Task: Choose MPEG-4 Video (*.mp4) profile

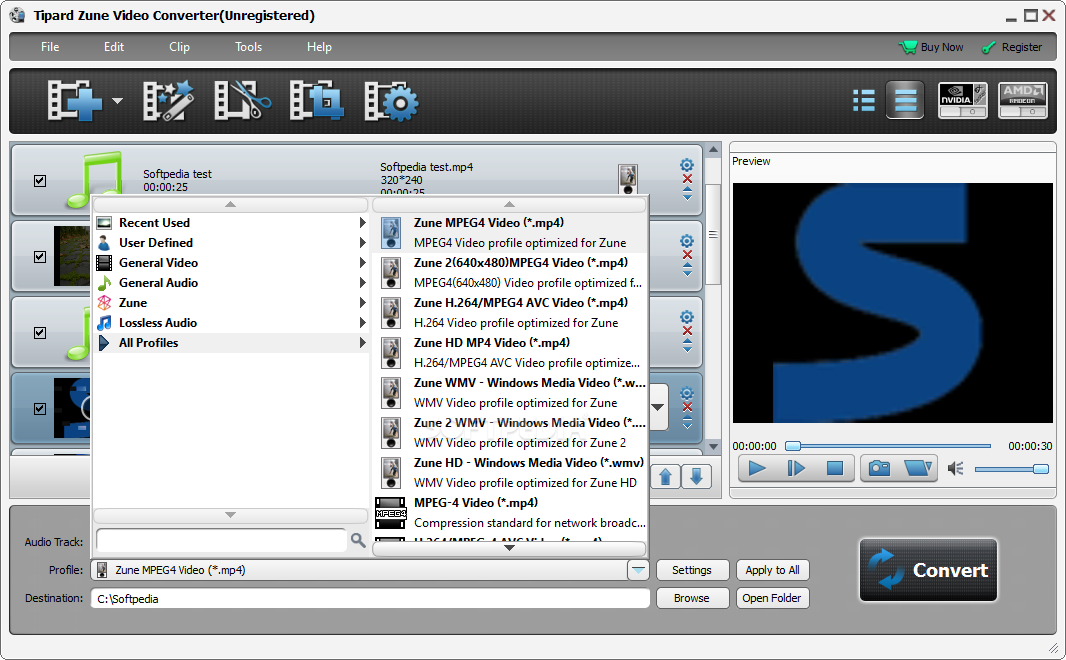Action: click(x=510, y=514)
